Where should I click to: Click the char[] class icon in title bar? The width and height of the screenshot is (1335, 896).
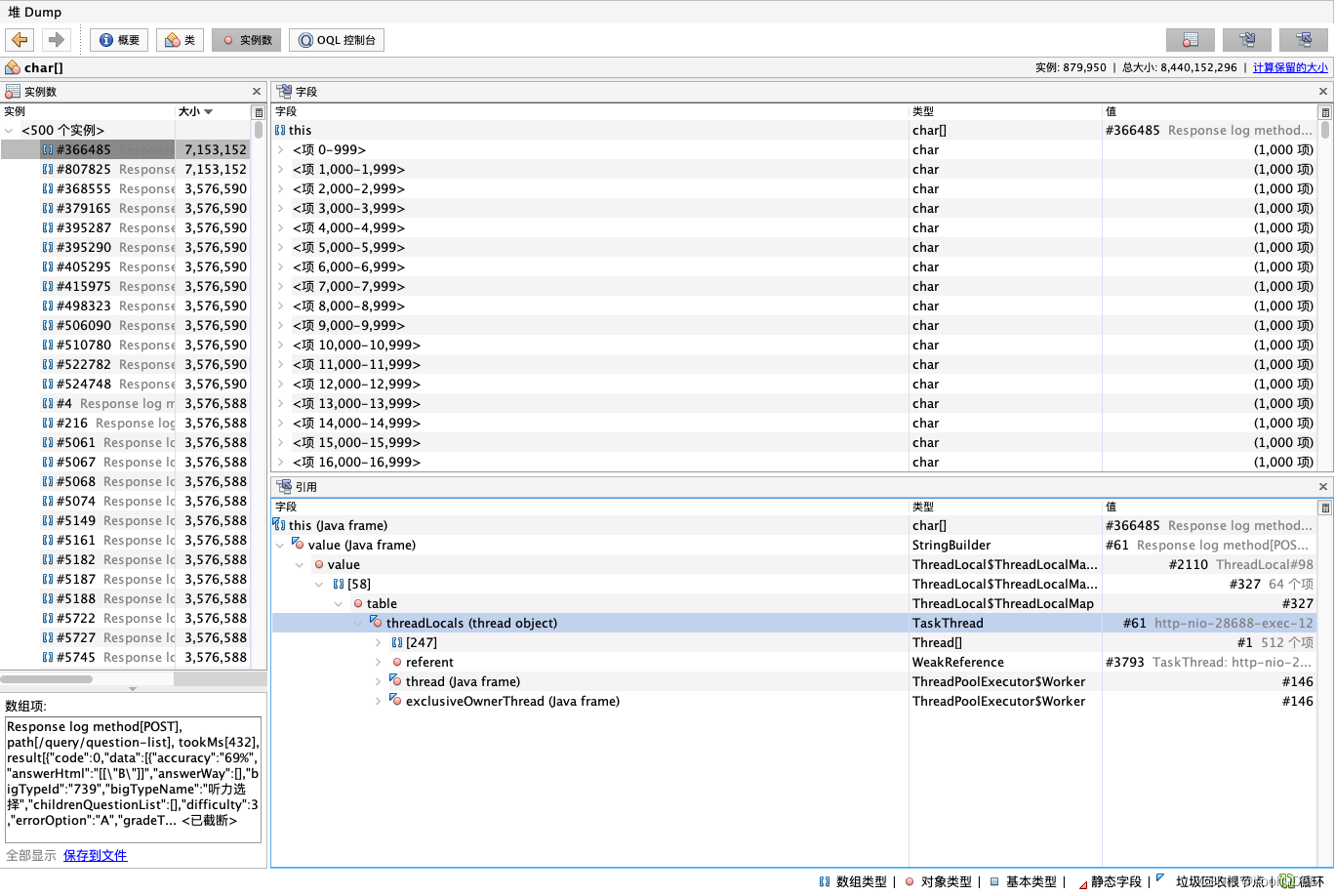[13, 67]
